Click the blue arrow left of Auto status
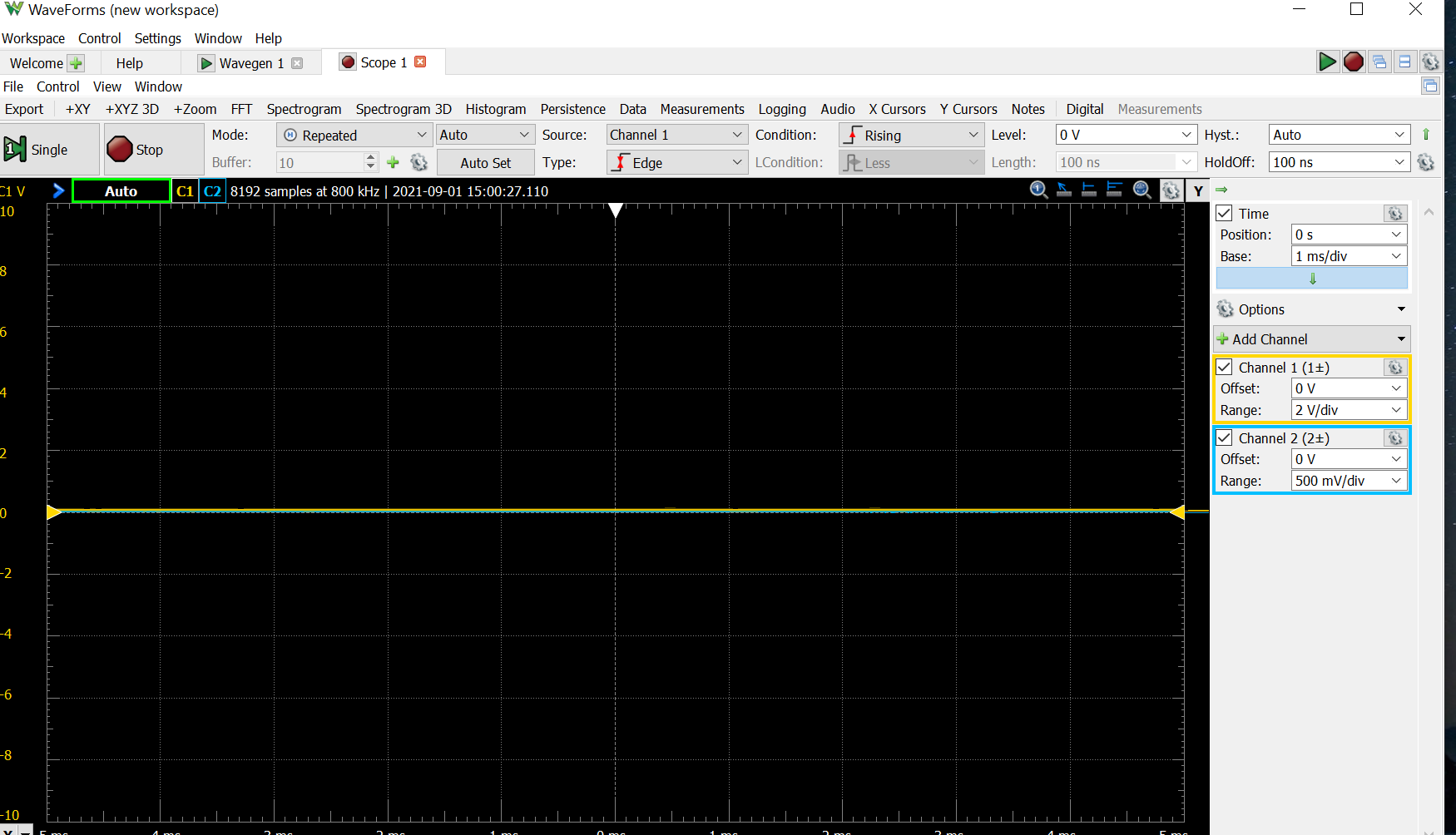The height and width of the screenshot is (835, 1456). pos(58,190)
